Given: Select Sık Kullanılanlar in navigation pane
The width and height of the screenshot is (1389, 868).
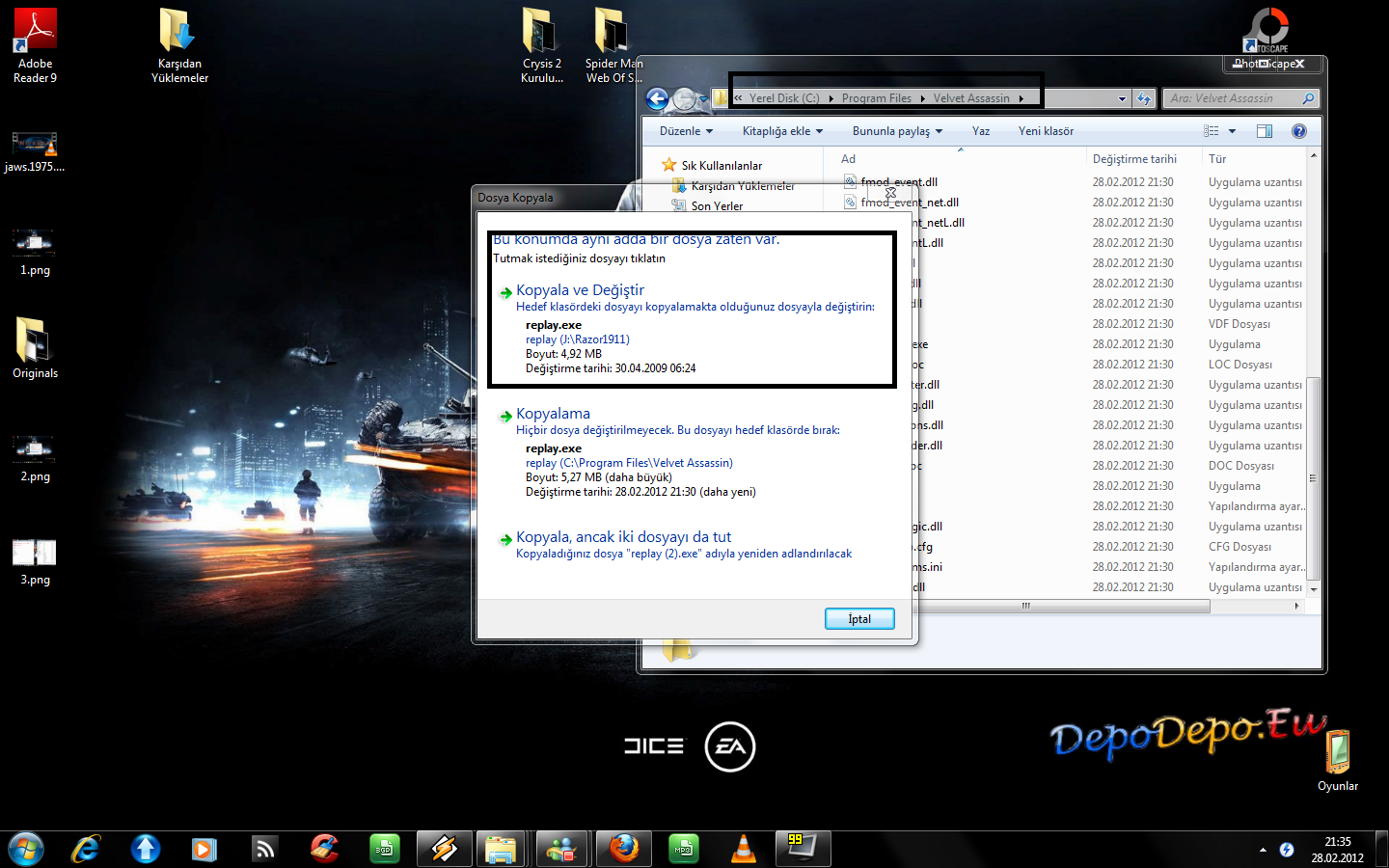Looking at the screenshot, I should point(721,165).
